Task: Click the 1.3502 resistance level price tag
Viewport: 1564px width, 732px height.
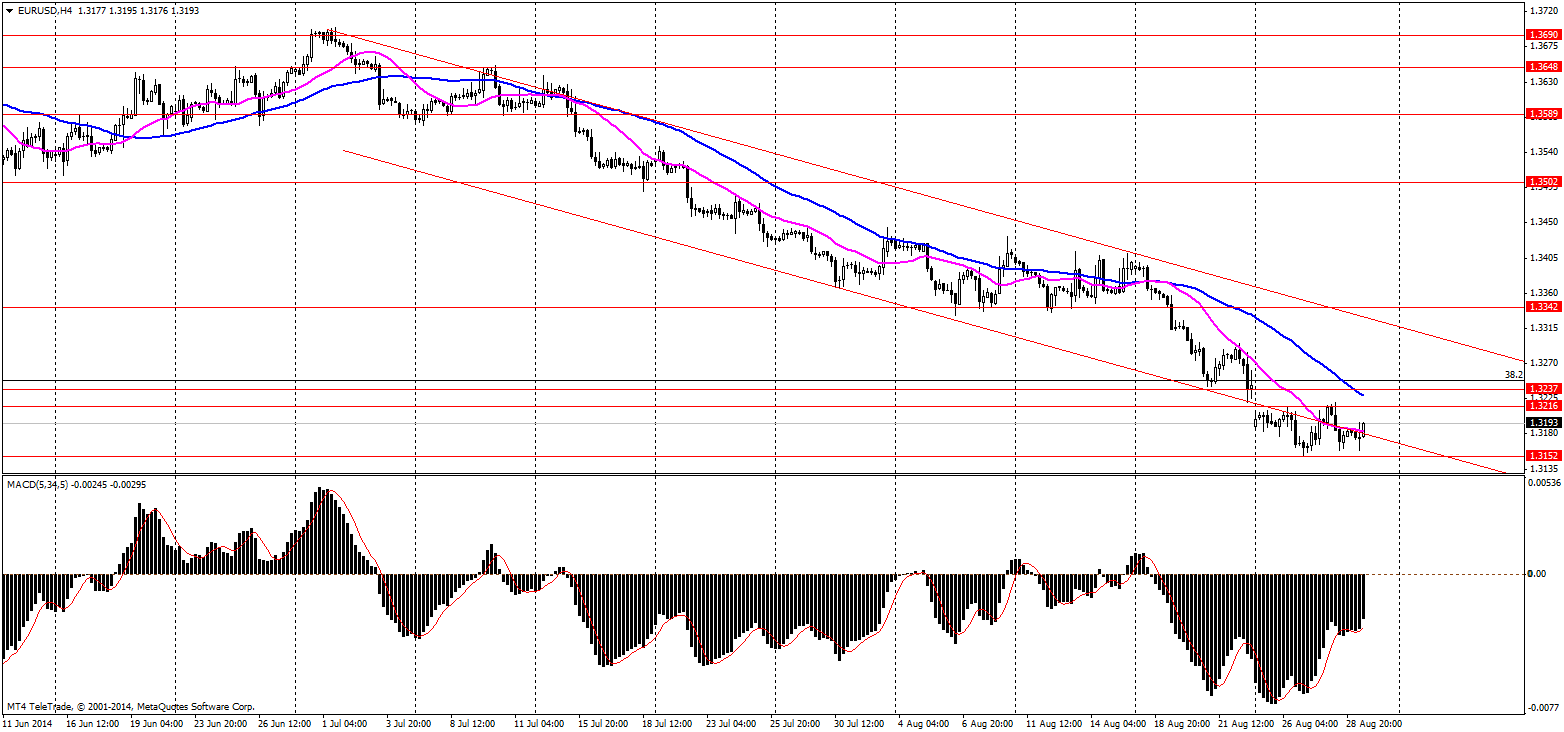Action: [1543, 182]
